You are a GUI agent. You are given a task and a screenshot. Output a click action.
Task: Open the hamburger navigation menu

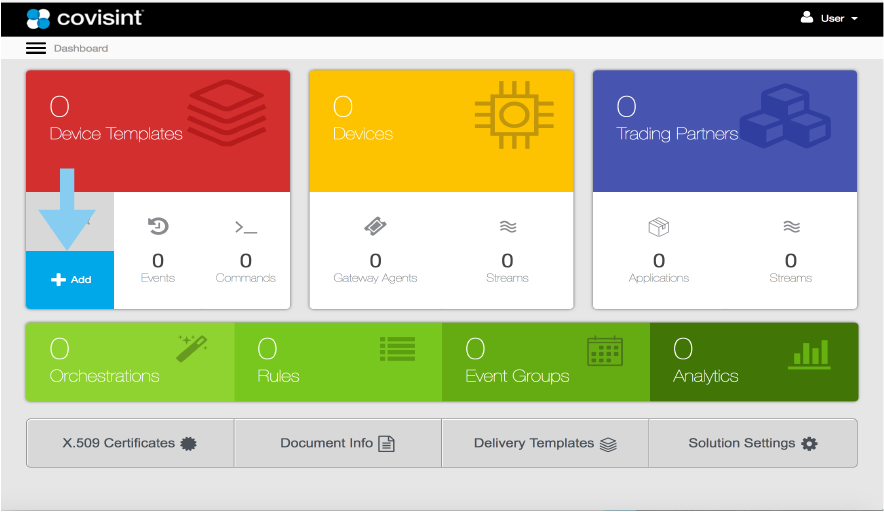click(36, 48)
